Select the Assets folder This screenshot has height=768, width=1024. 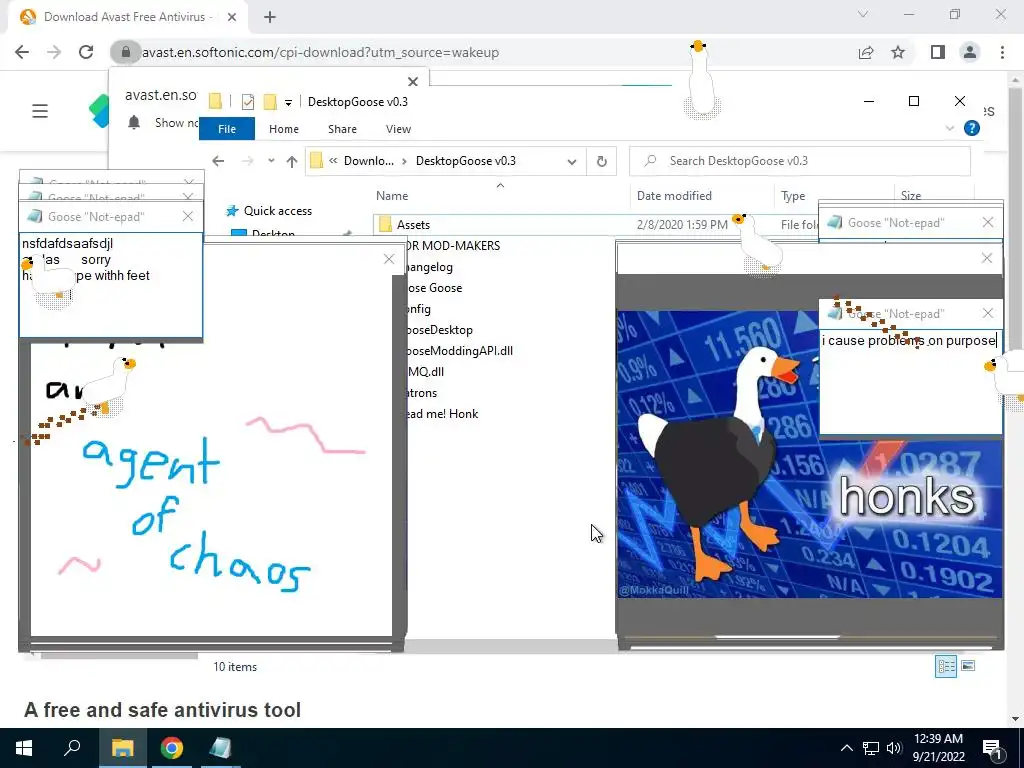tap(413, 225)
